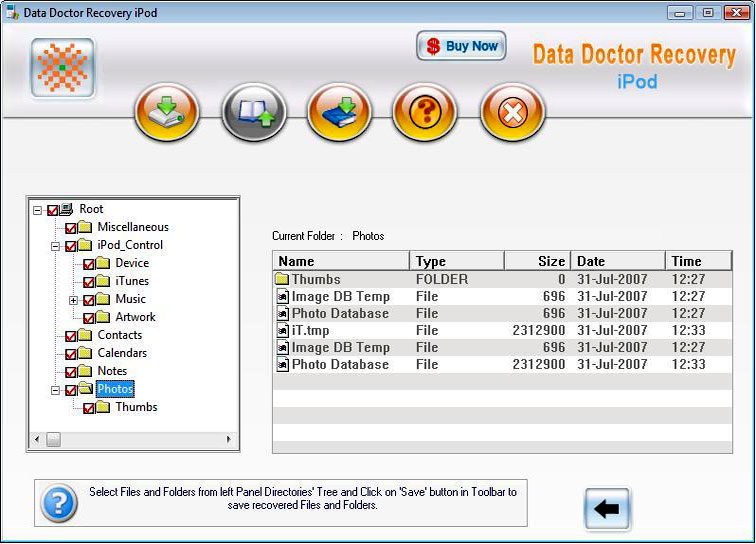The height and width of the screenshot is (544, 756).
Task: Click the iT.tmp file icon
Action: [x=283, y=330]
